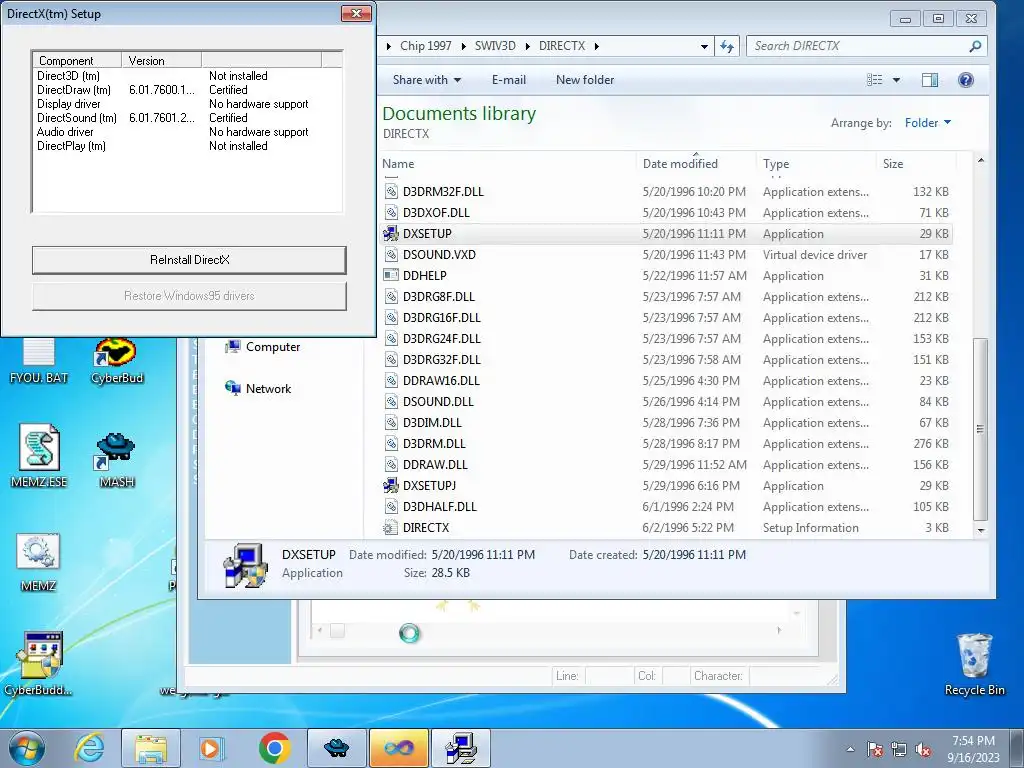Switch to infinity-icon app on taskbar
Screen dimensions: 1024x768
398,748
